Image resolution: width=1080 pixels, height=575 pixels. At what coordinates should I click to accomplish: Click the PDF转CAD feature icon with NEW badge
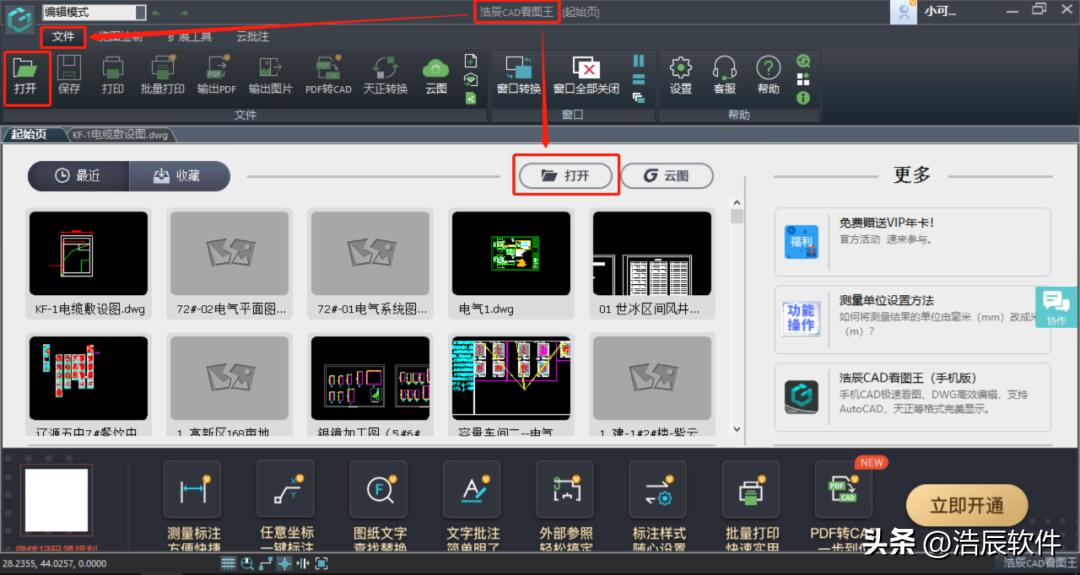pyautogui.click(x=844, y=490)
